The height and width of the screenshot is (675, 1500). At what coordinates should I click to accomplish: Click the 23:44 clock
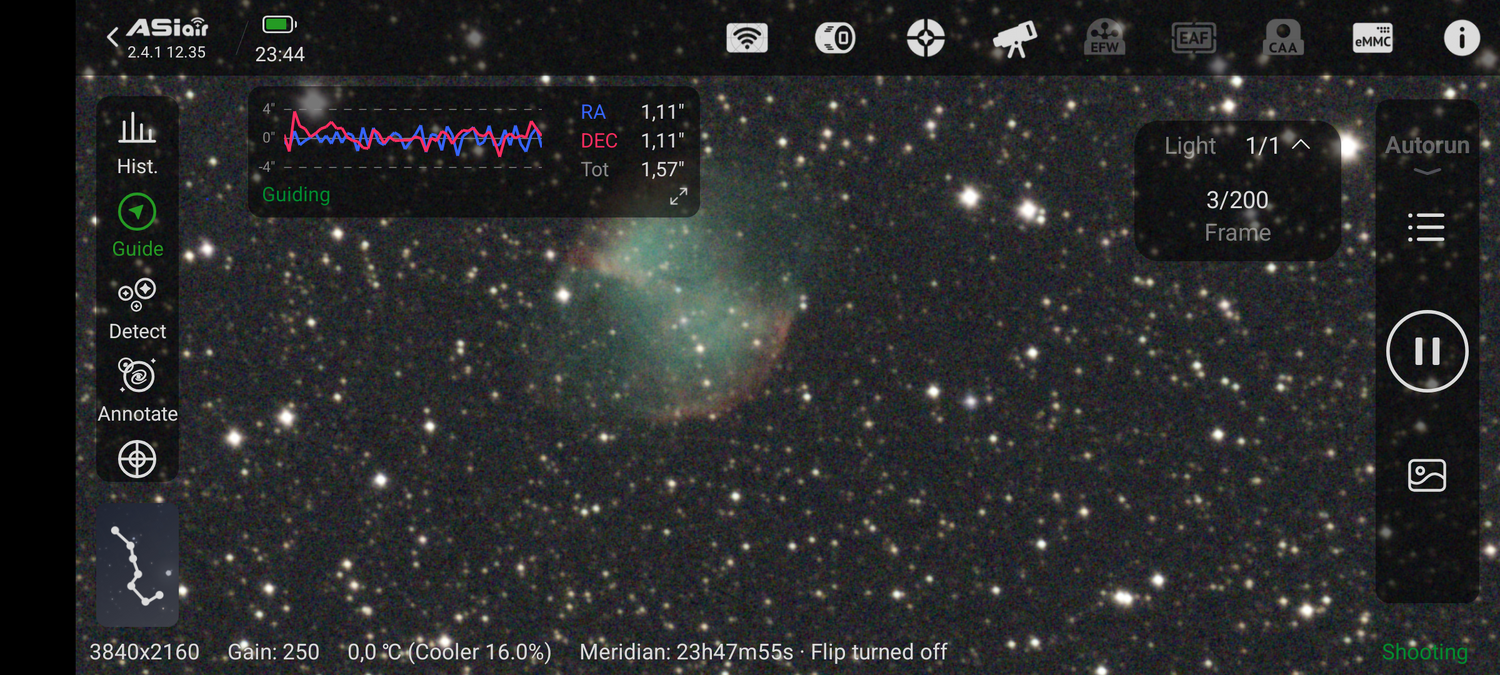point(280,55)
